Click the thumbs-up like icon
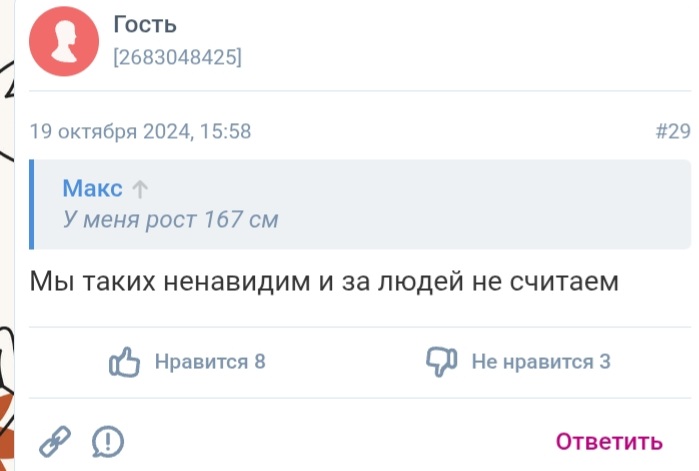The width and height of the screenshot is (699, 471). coord(123,362)
